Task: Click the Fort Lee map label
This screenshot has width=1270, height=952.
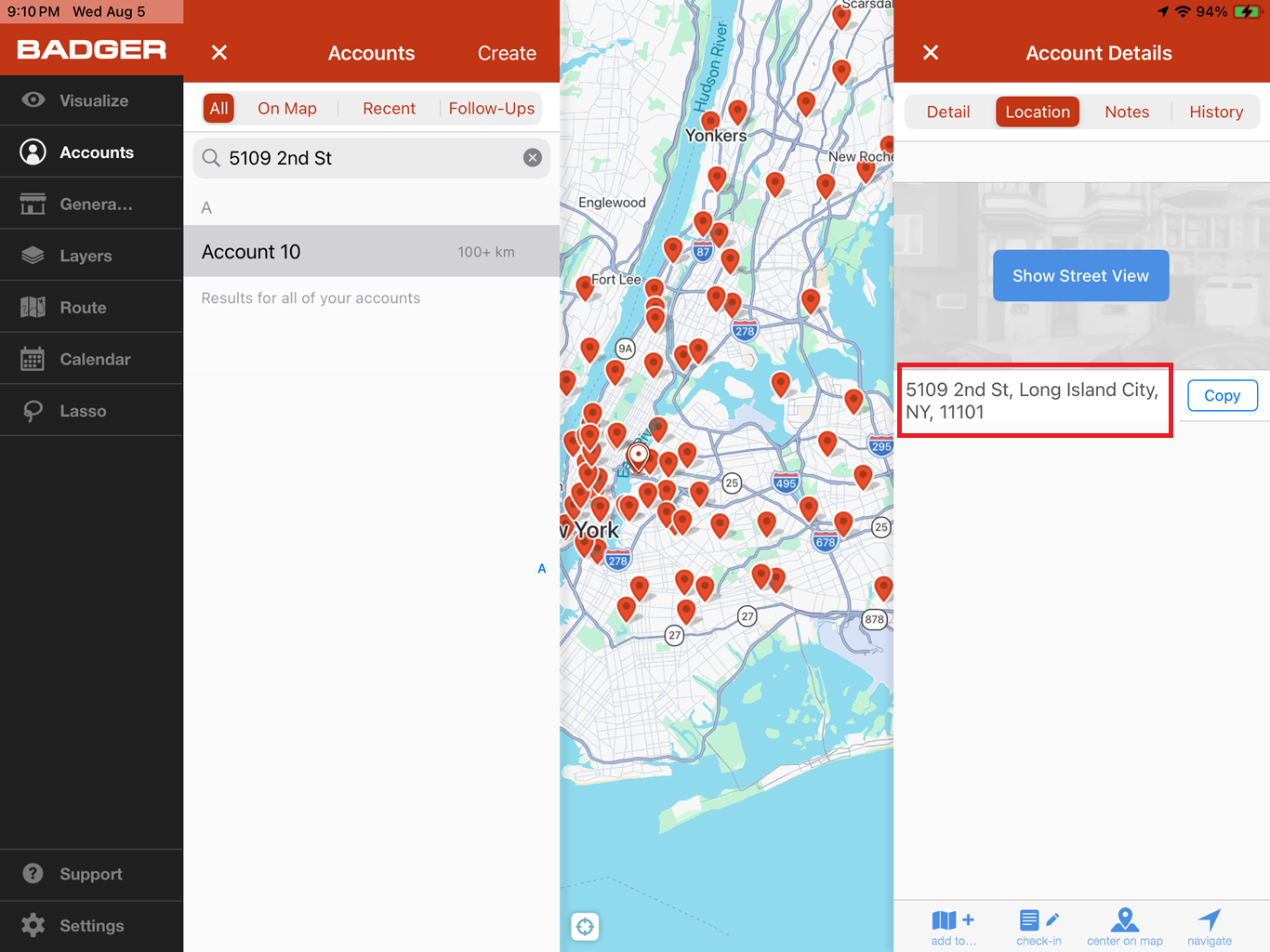Action: pyautogui.click(x=616, y=279)
